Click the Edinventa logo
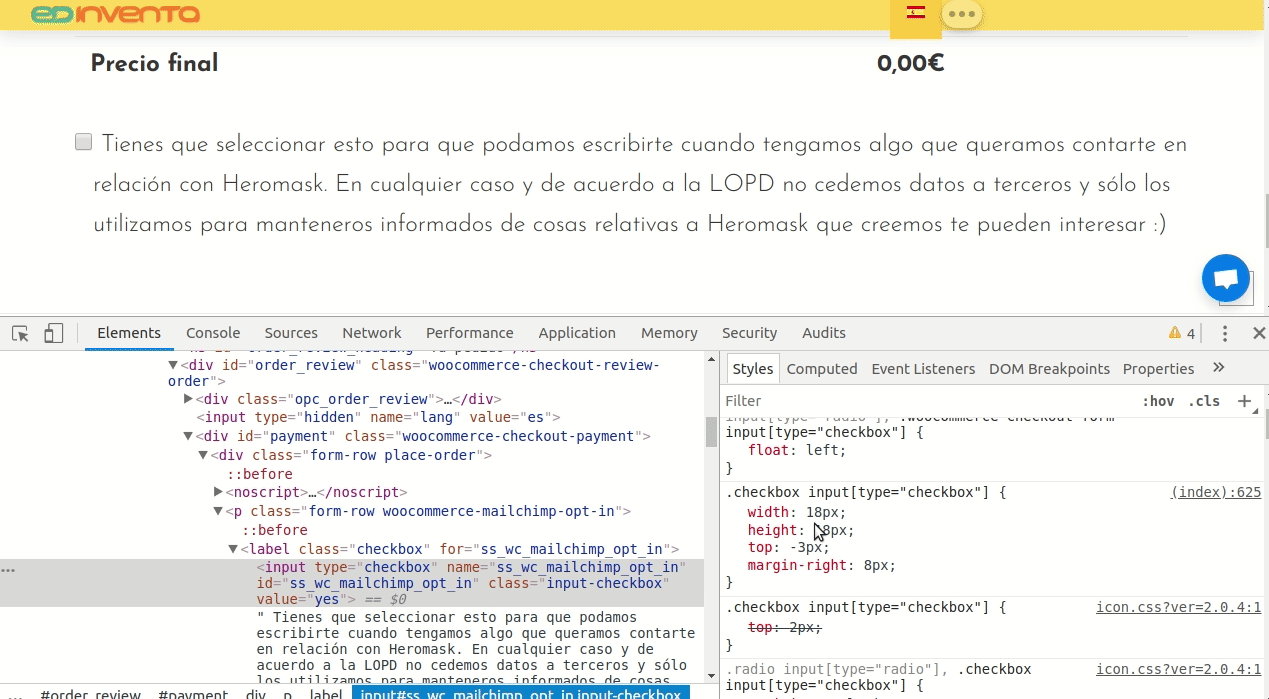1269x699 pixels. pos(115,14)
